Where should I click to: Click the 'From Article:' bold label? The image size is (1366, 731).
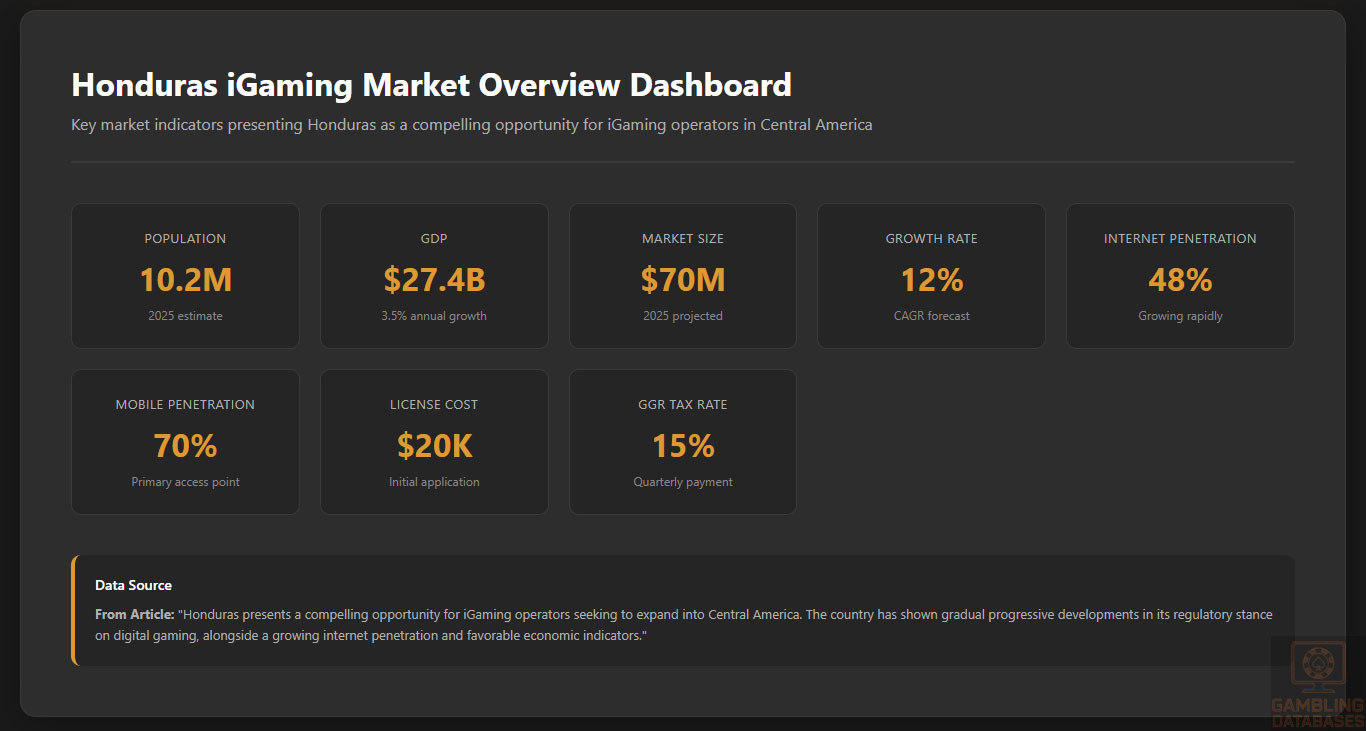point(135,614)
